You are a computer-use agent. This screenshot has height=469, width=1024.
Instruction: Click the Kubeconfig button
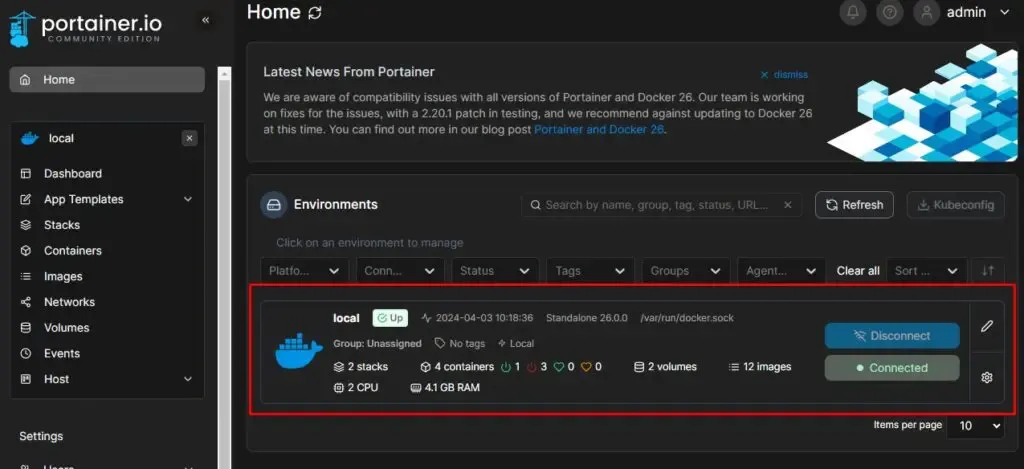coord(955,205)
